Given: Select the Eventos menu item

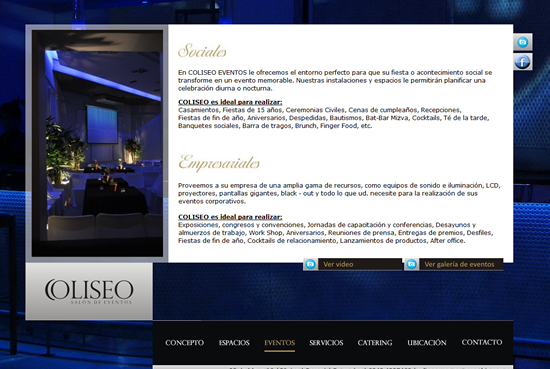Looking at the screenshot, I should [280, 343].
